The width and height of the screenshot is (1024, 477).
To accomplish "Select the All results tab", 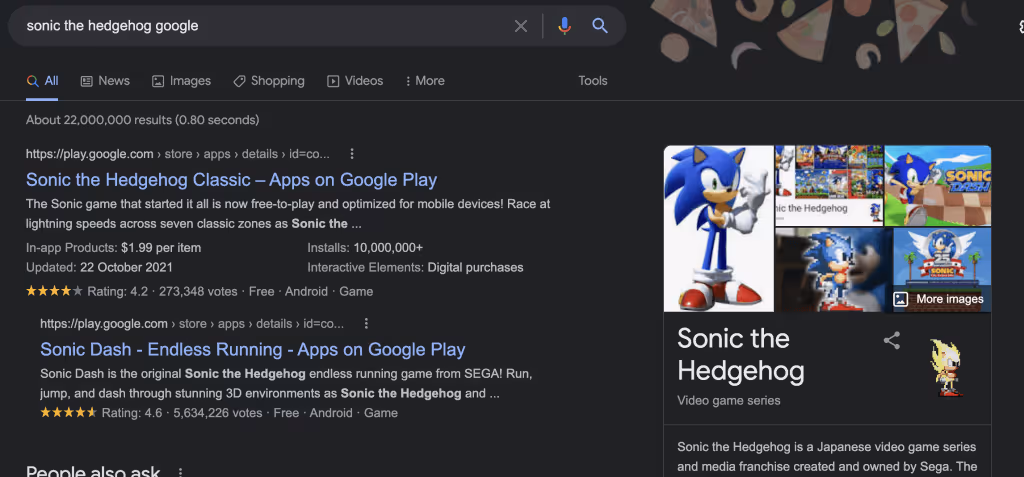I will (x=42, y=81).
